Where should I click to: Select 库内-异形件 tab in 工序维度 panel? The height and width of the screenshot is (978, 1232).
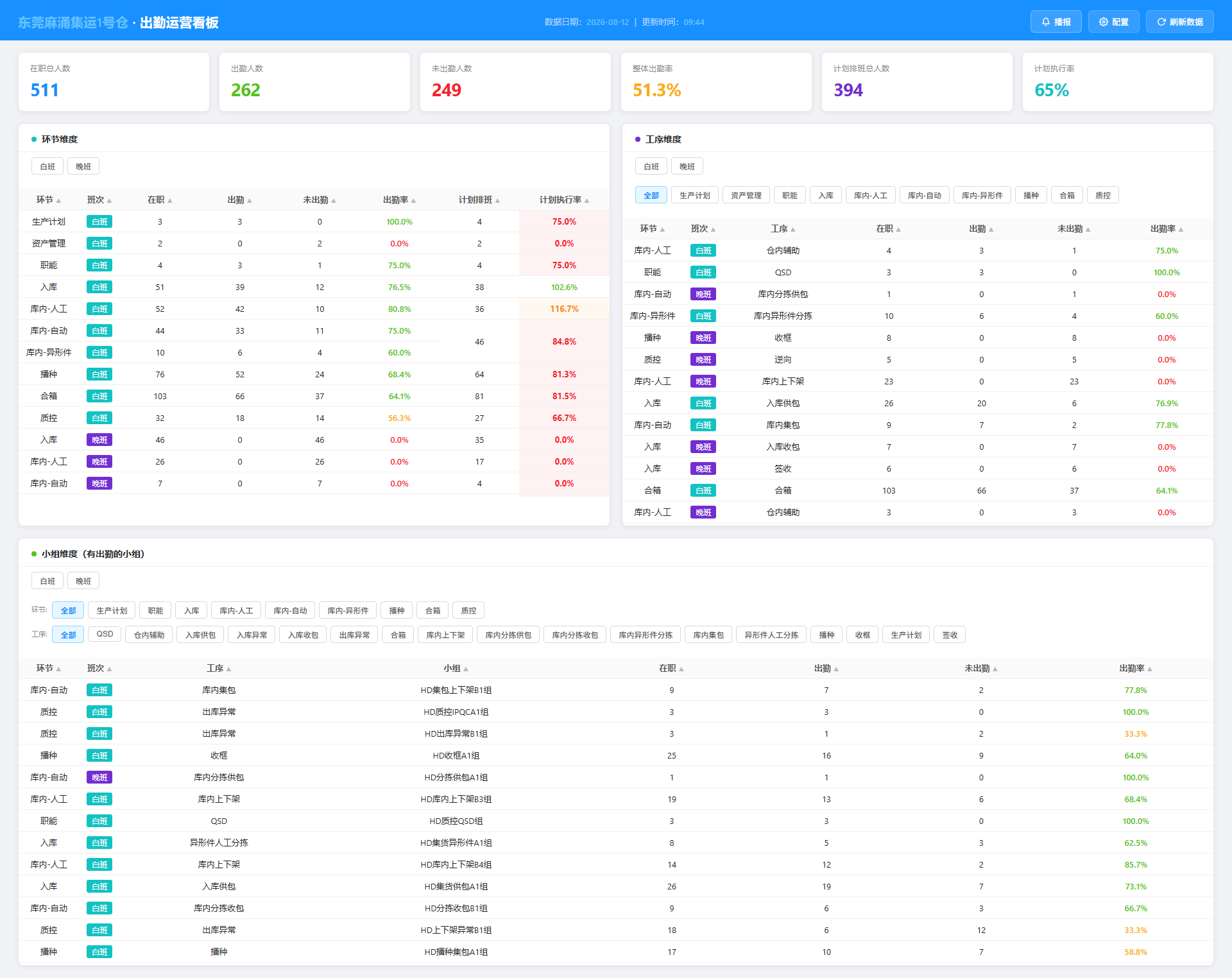point(982,196)
